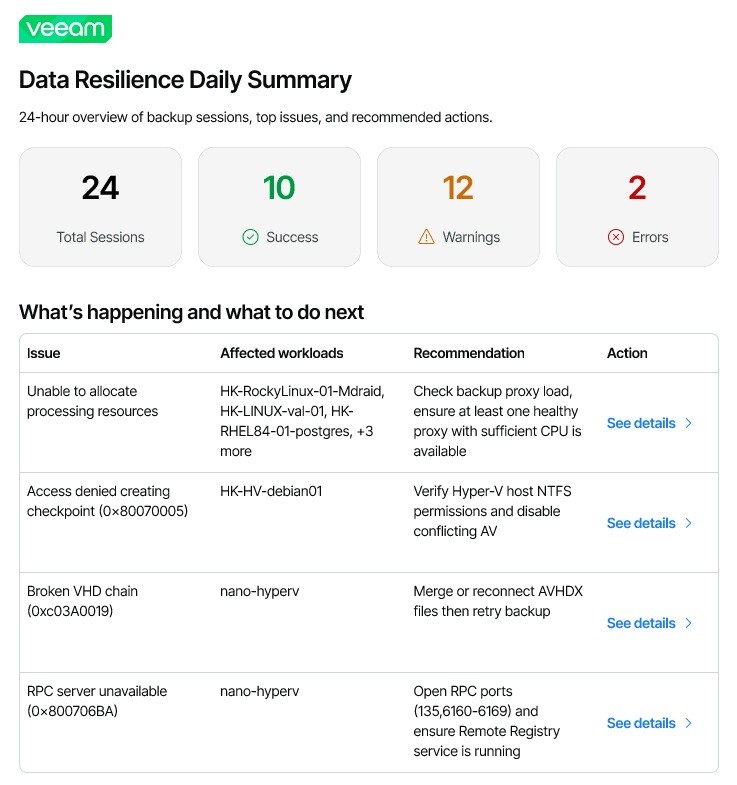Viewport: 737px width, 785px height.
Task: Select the Errors summary card showing 2
Action: (637, 207)
